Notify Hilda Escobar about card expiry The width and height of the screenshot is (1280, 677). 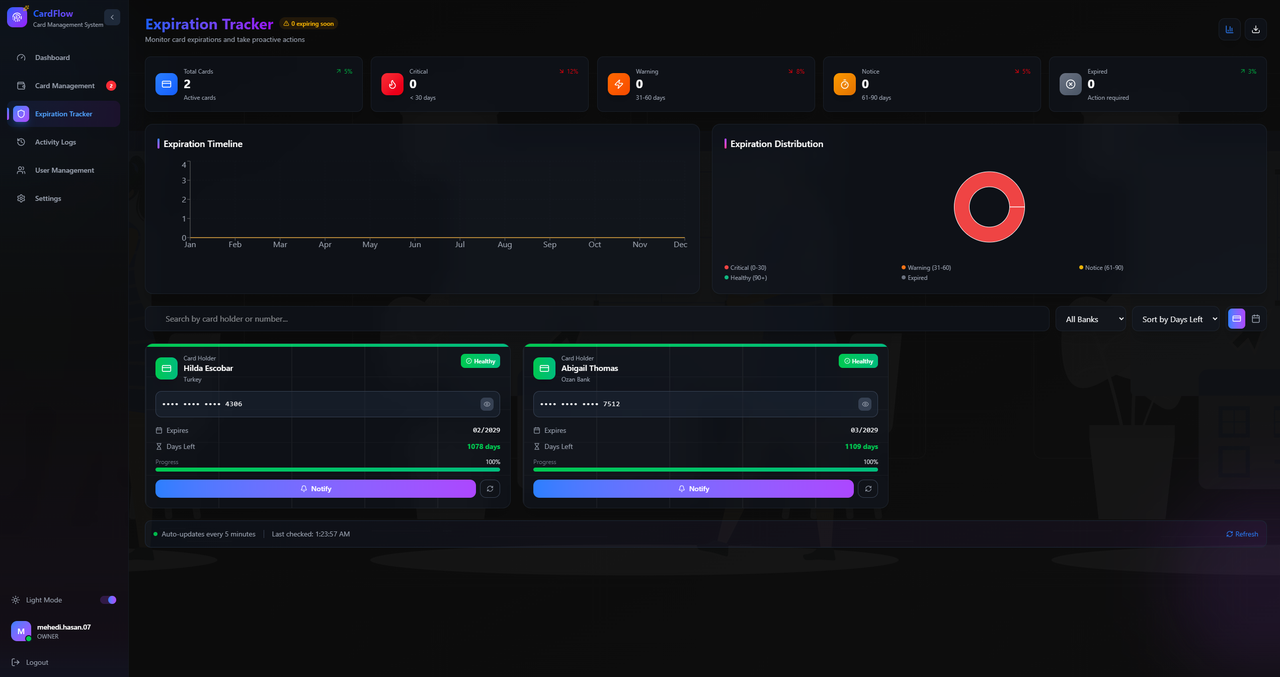point(315,489)
